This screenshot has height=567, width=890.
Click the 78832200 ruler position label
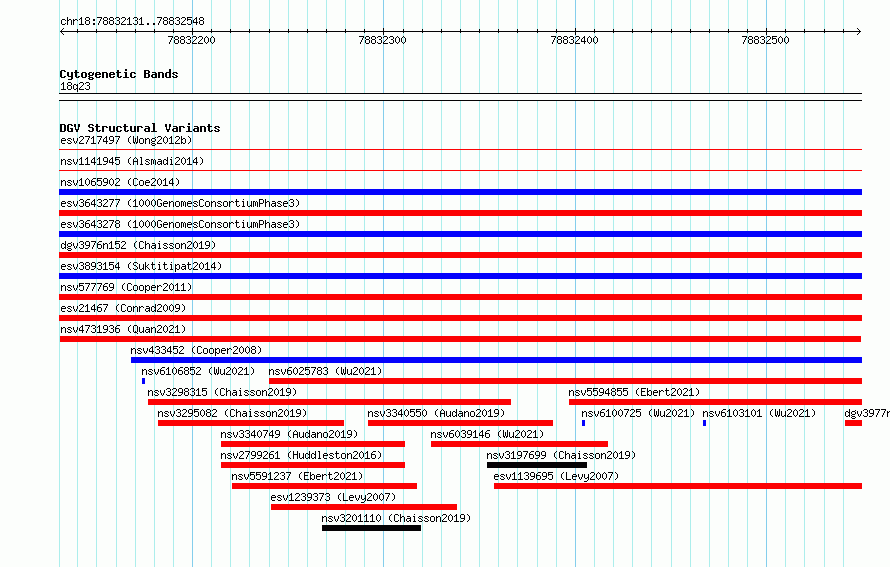coord(191,40)
